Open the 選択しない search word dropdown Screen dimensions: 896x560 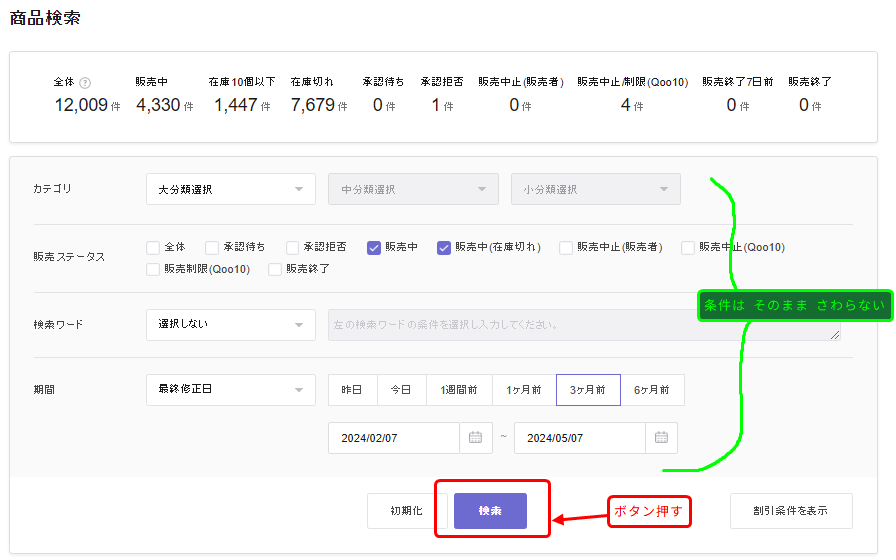point(230,324)
